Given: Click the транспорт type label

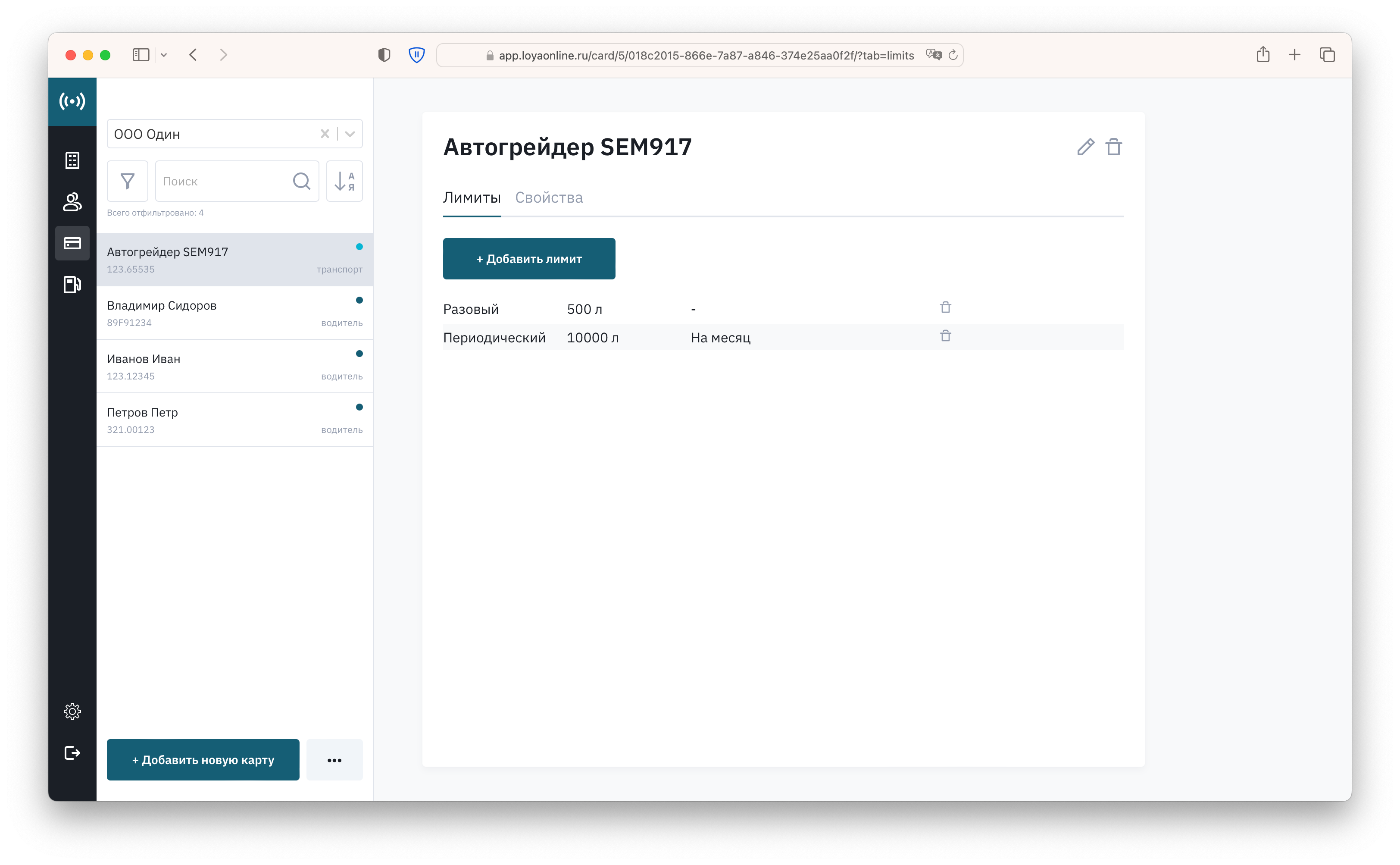Looking at the screenshot, I should click(340, 270).
